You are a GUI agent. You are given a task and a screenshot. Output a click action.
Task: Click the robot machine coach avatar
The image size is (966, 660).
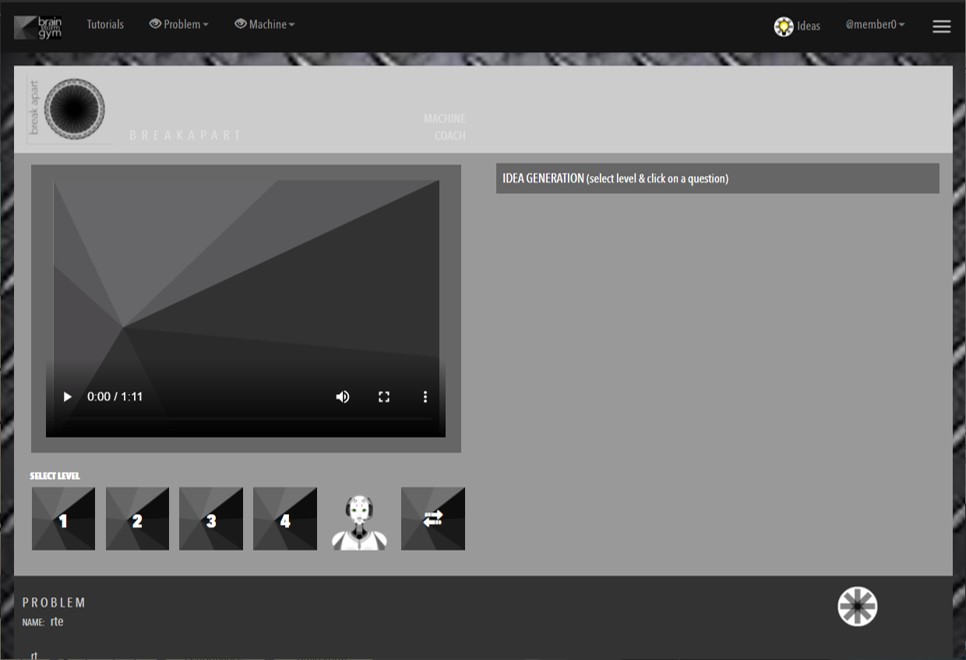click(359, 522)
